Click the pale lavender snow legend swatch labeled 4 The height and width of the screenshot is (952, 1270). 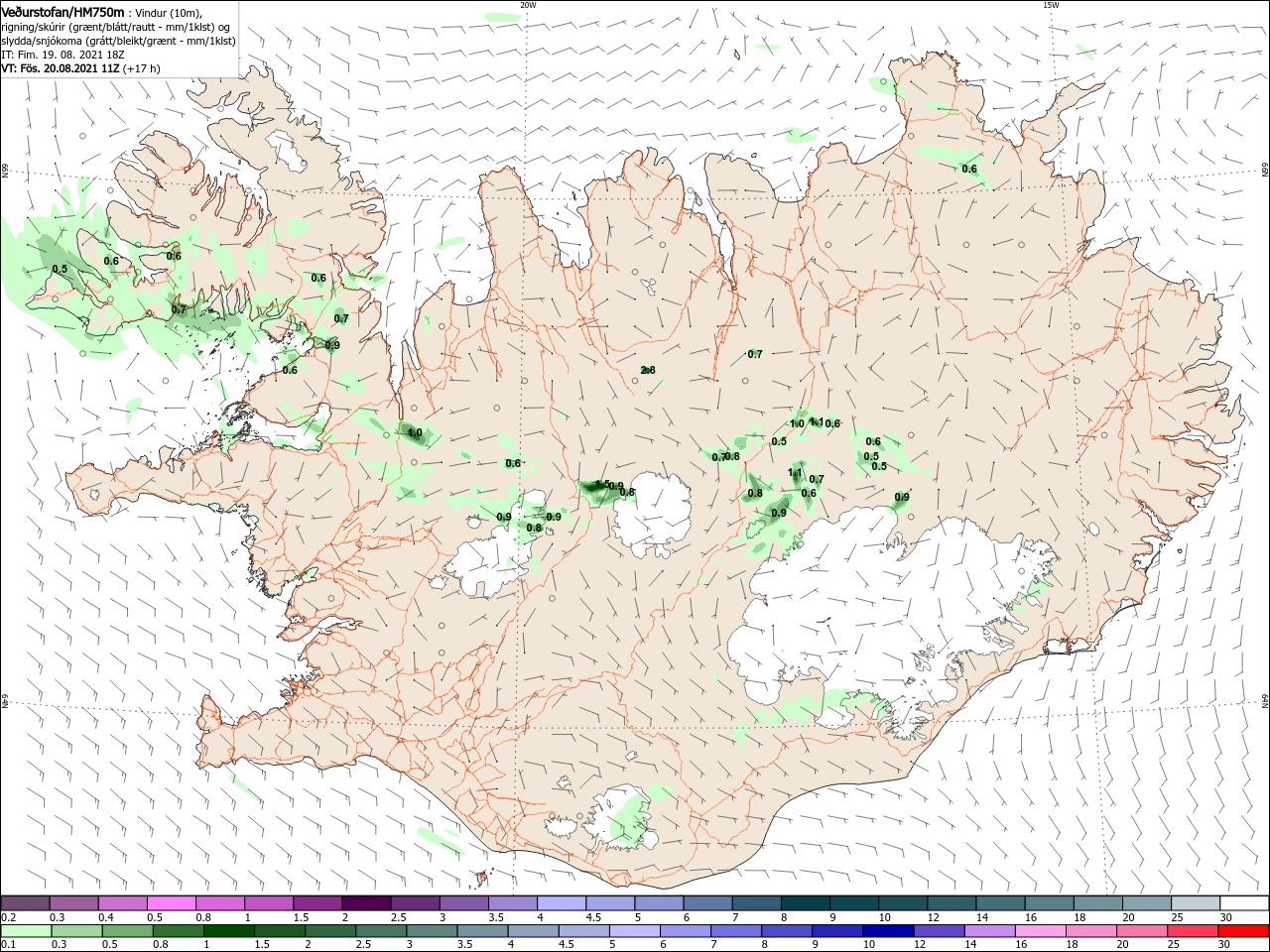tap(560, 903)
